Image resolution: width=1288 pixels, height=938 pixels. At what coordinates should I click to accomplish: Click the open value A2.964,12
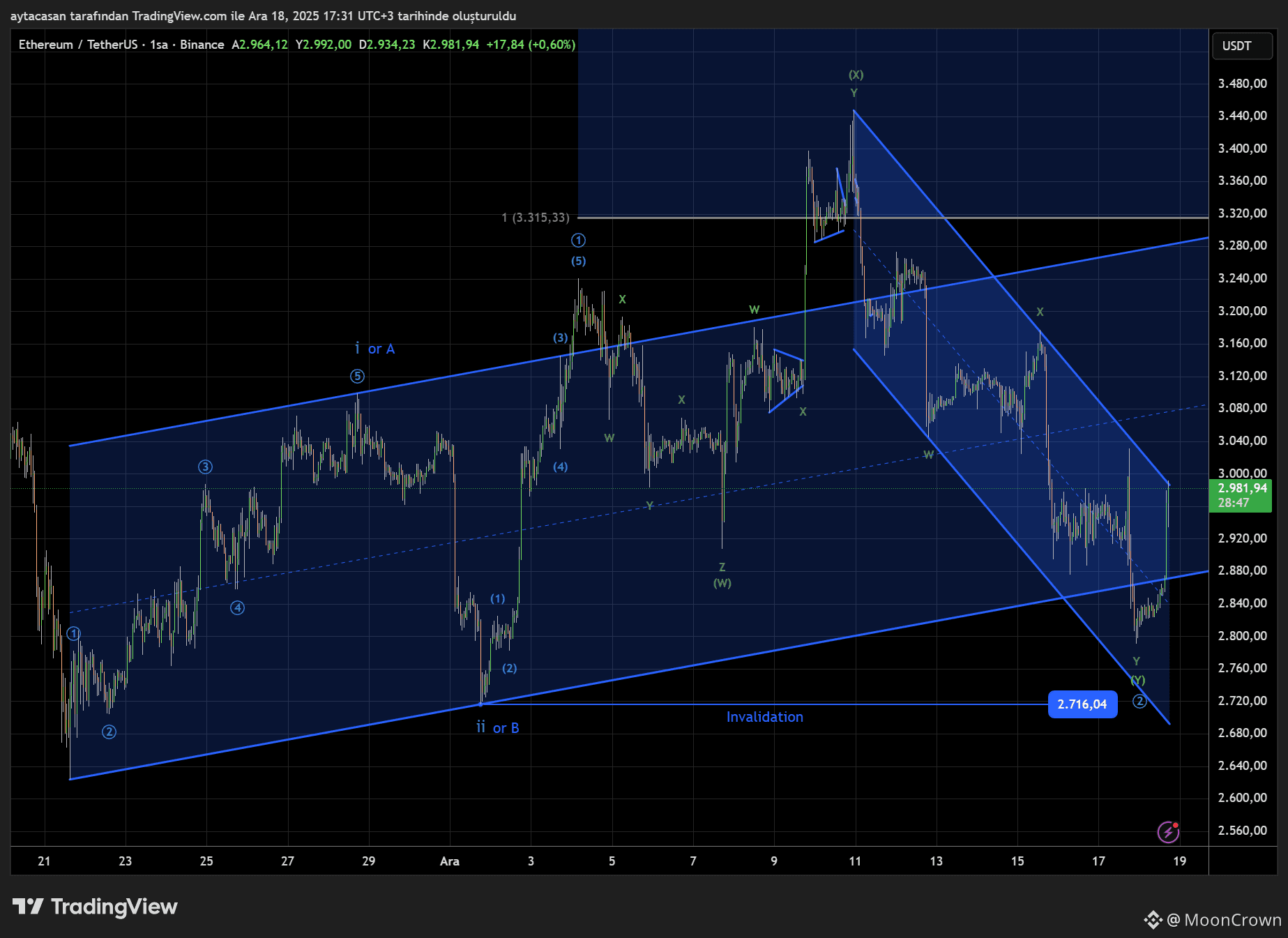[260, 45]
